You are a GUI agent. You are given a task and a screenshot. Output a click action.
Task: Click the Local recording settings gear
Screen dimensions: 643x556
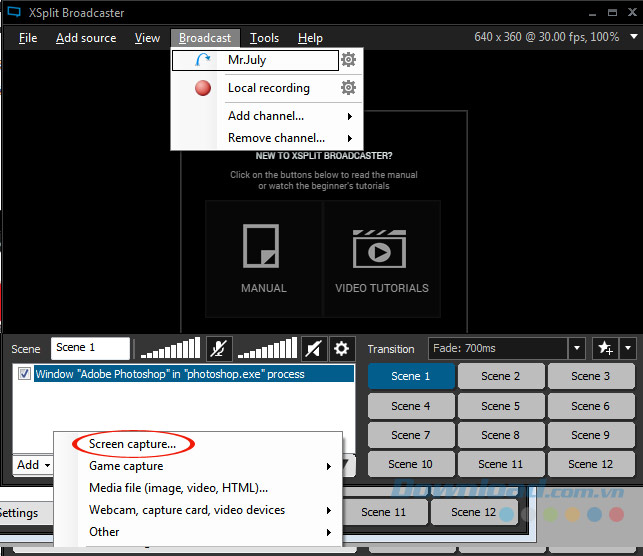(348, 88)
